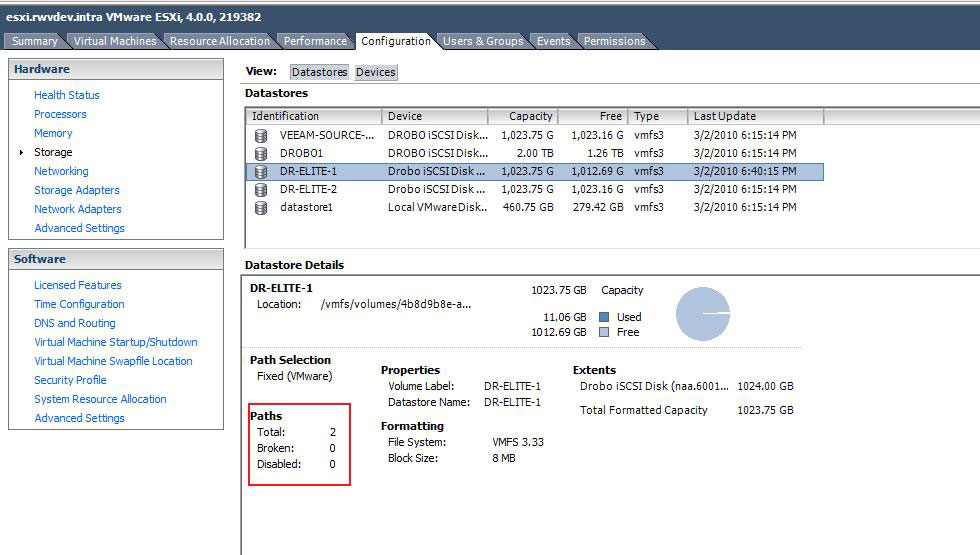Click the Local VMware Disk device cell
This screenshot has width=980, height=555.
click(438, 208)
